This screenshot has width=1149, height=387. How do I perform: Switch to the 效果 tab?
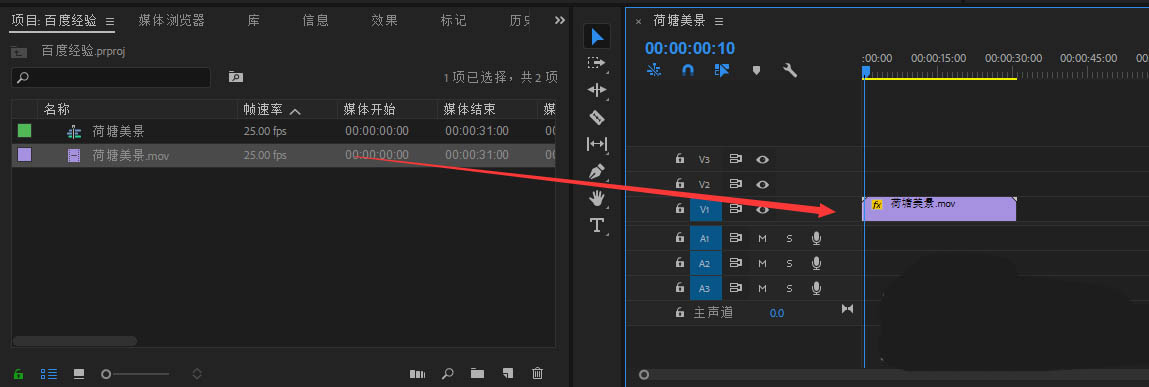tap(384, 20)
